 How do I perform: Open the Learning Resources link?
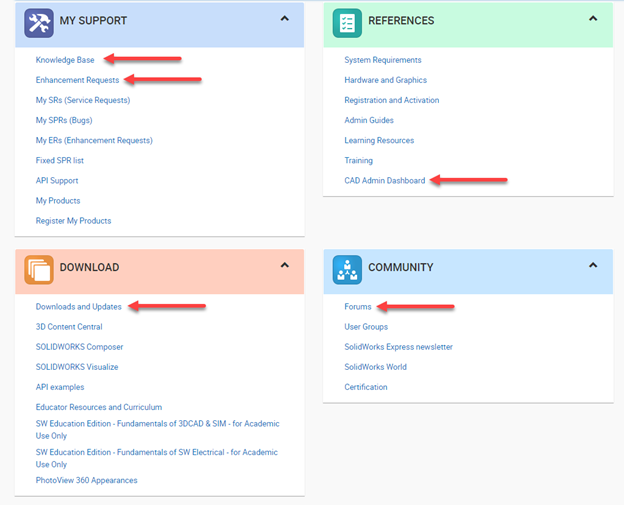(x=379, y=140)
